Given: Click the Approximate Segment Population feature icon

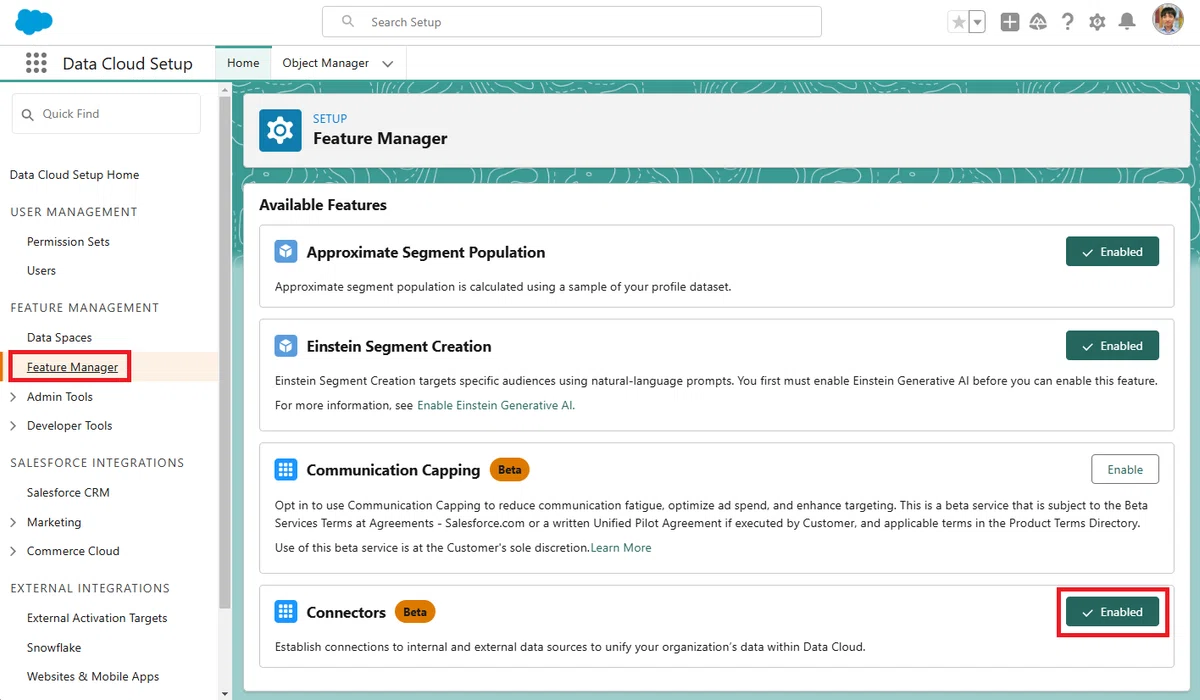Looking at the screenshot, I should coord(286,252).
